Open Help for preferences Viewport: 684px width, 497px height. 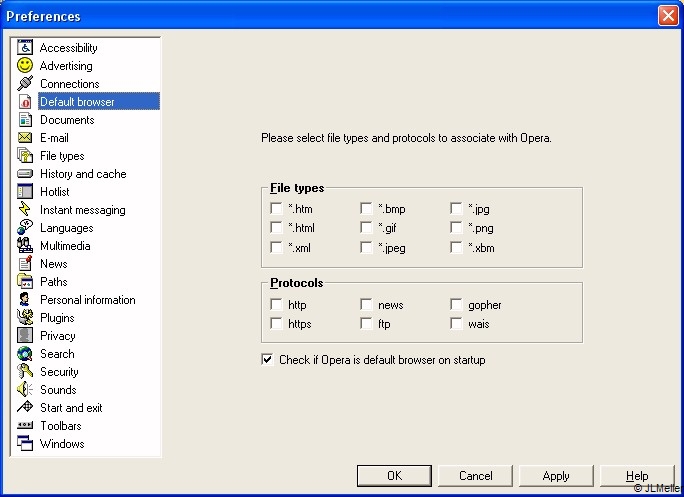[x=637, y=475]
